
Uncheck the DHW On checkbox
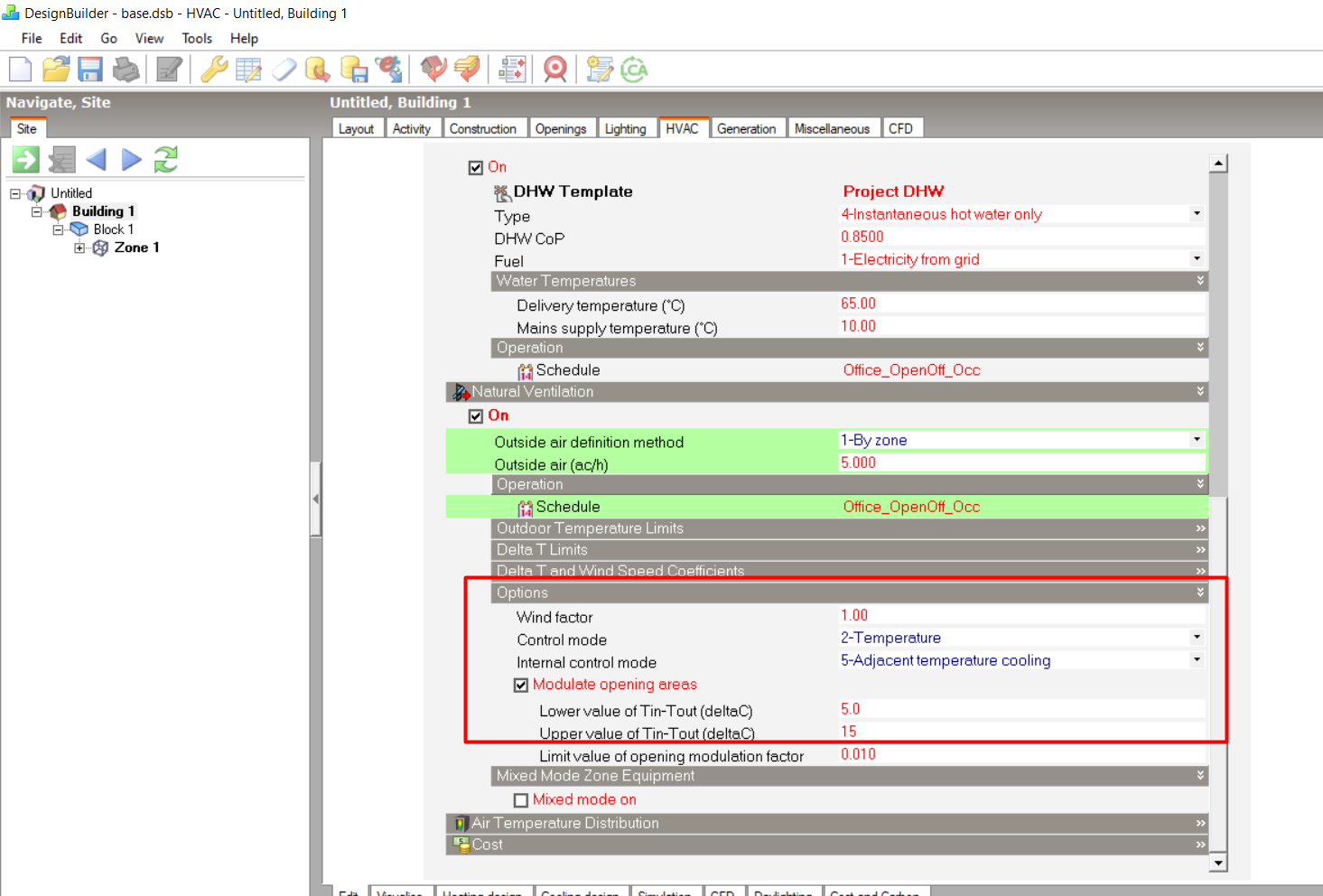(476, 167)
